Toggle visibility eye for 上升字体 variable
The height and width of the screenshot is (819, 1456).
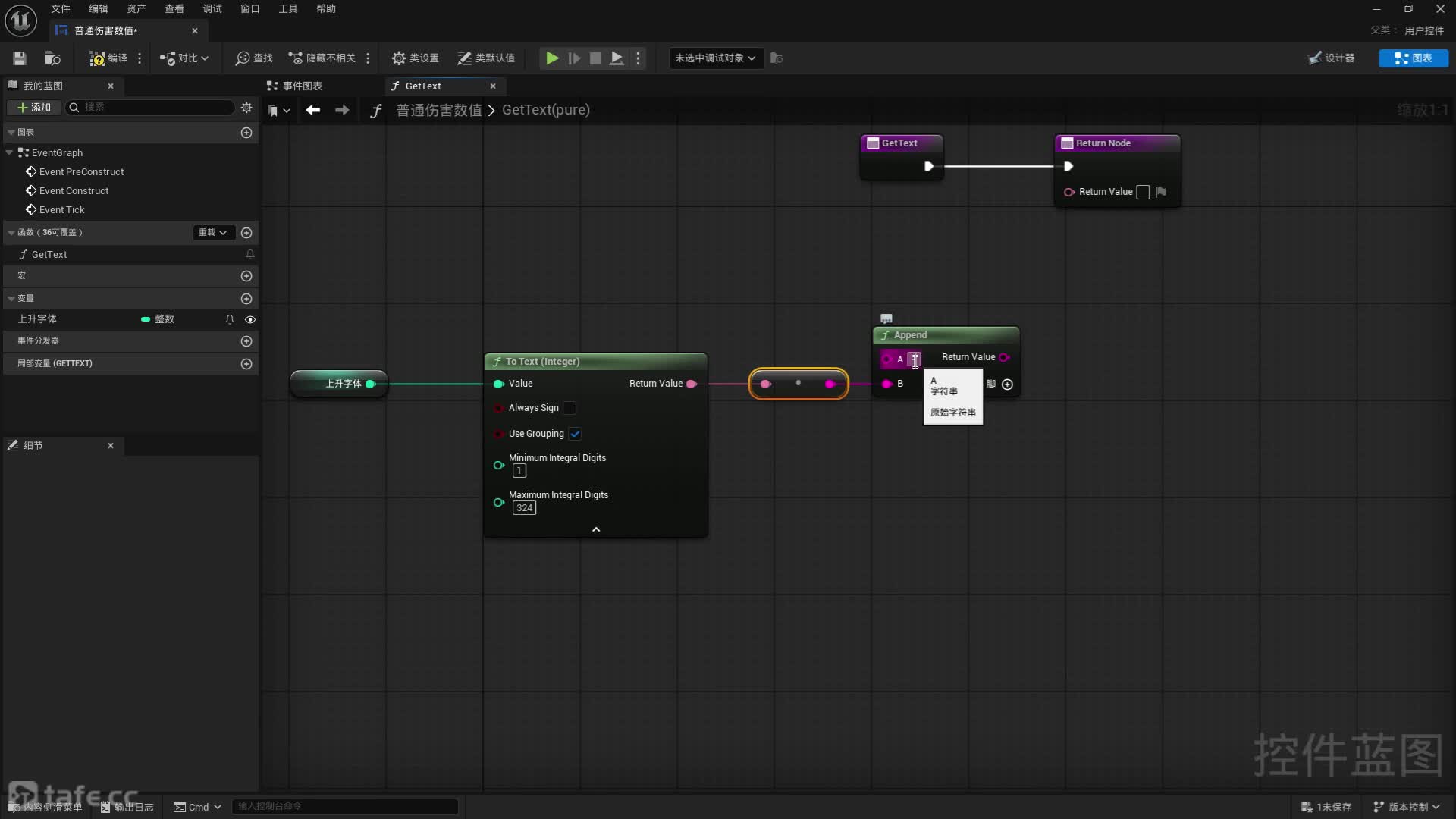point(250,319)
